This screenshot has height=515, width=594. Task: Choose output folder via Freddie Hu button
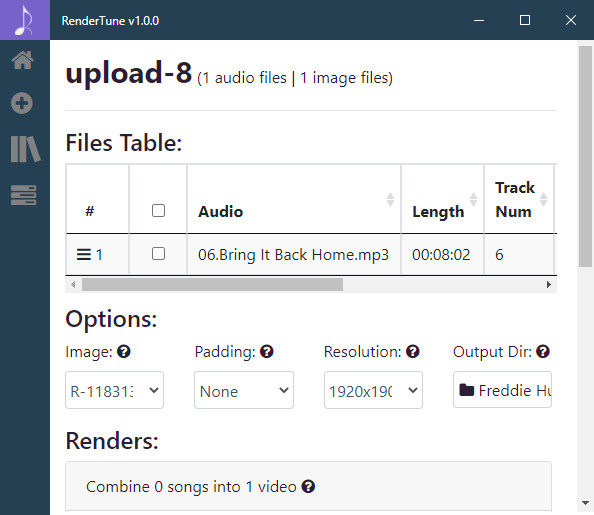coord(502,390)
